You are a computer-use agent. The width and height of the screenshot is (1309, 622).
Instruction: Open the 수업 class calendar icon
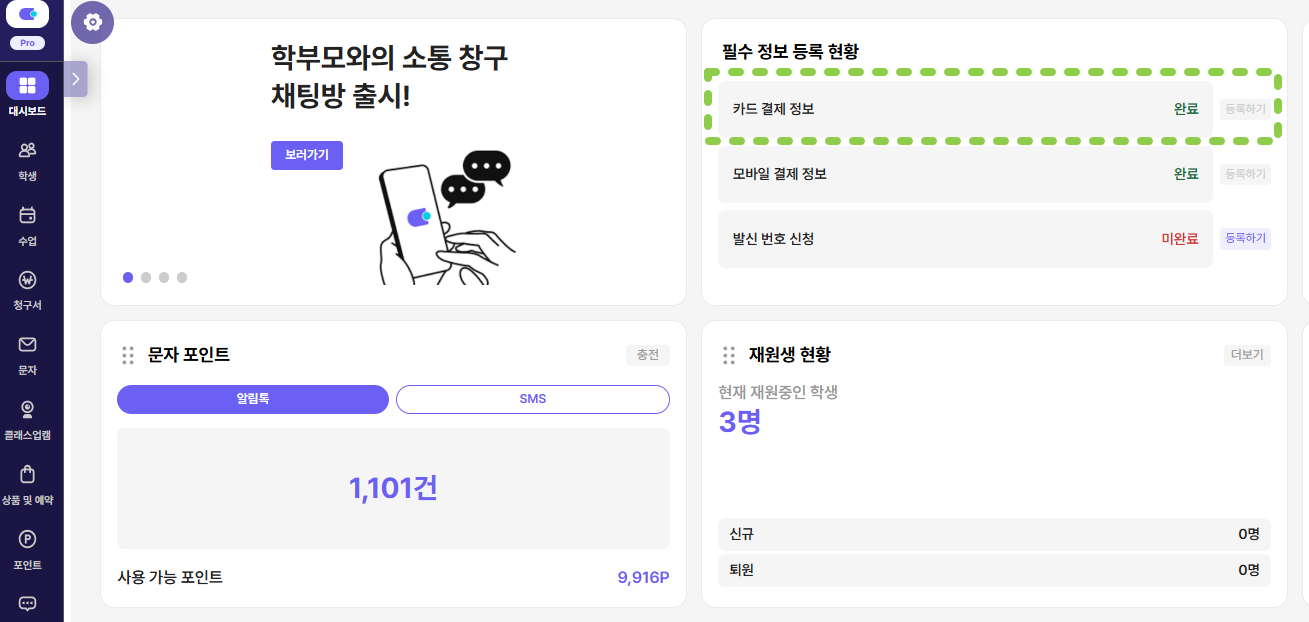point(27,216)
